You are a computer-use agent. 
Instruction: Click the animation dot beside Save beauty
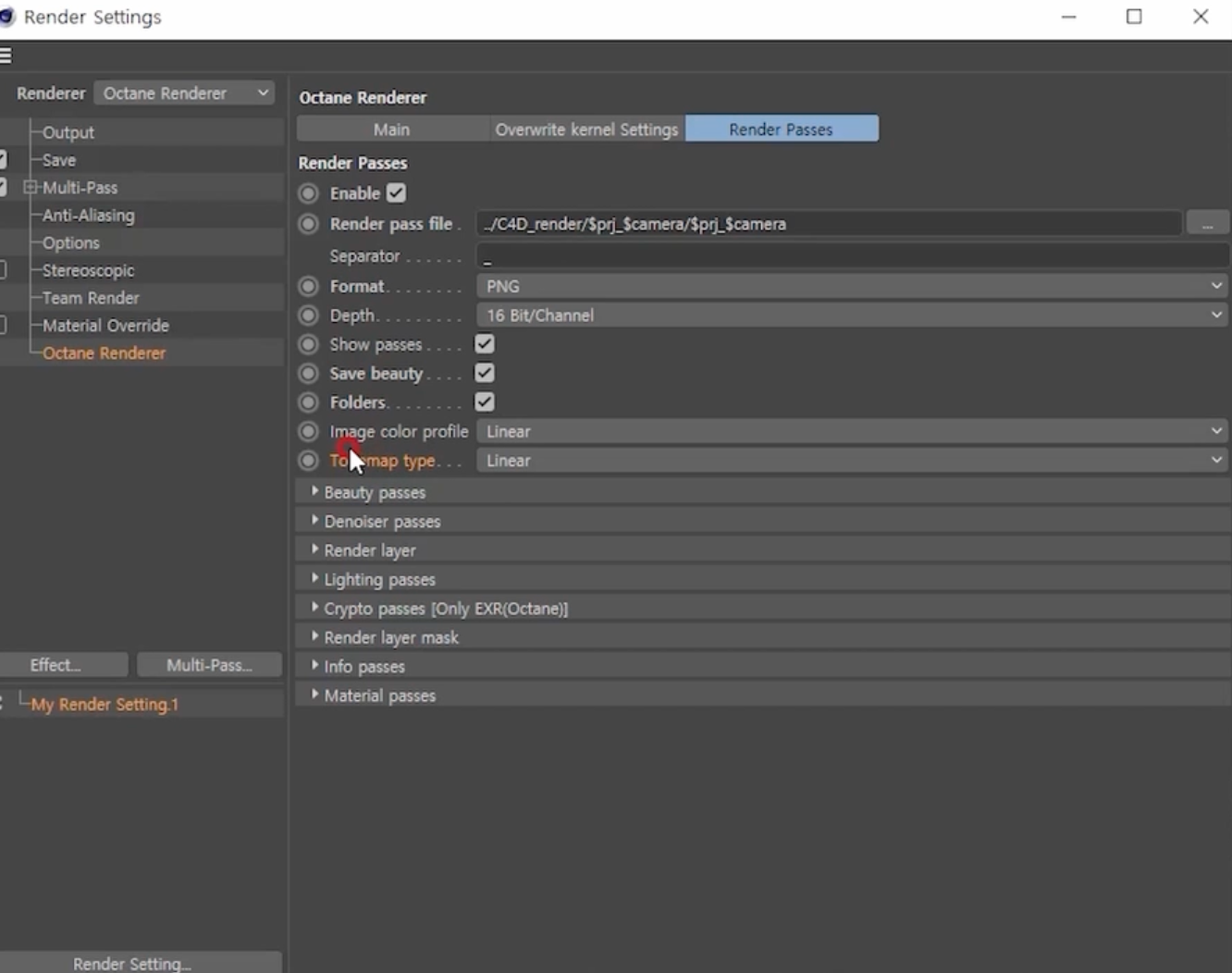click(309, 374)
